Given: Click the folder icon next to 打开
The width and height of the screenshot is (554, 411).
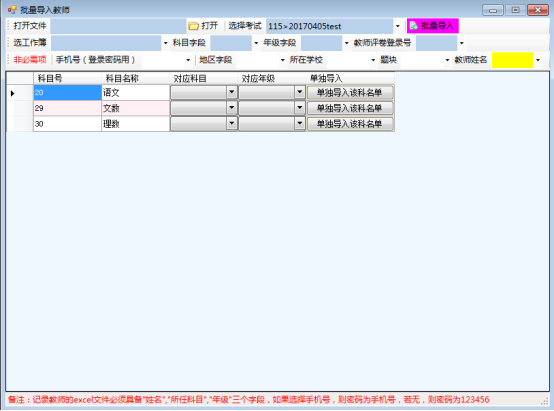Looking at the screenshot, I should [x=193, y=26].
